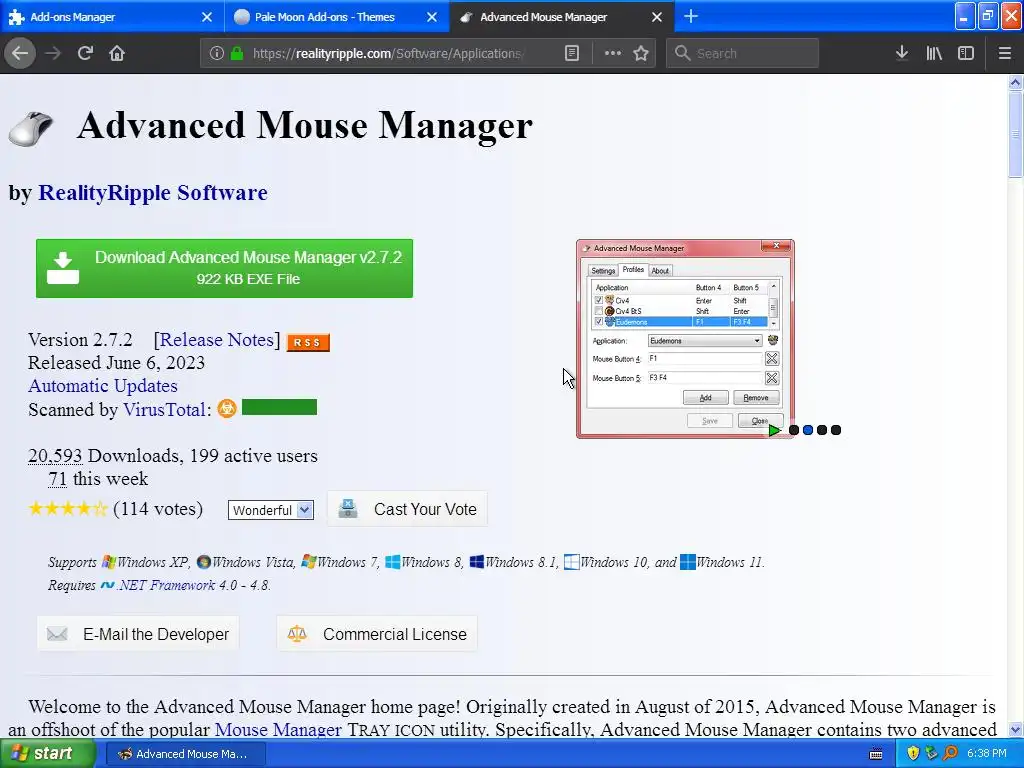Open the Windows start menu
This screenshot has width=1024, height=768.
click(47, 754)
